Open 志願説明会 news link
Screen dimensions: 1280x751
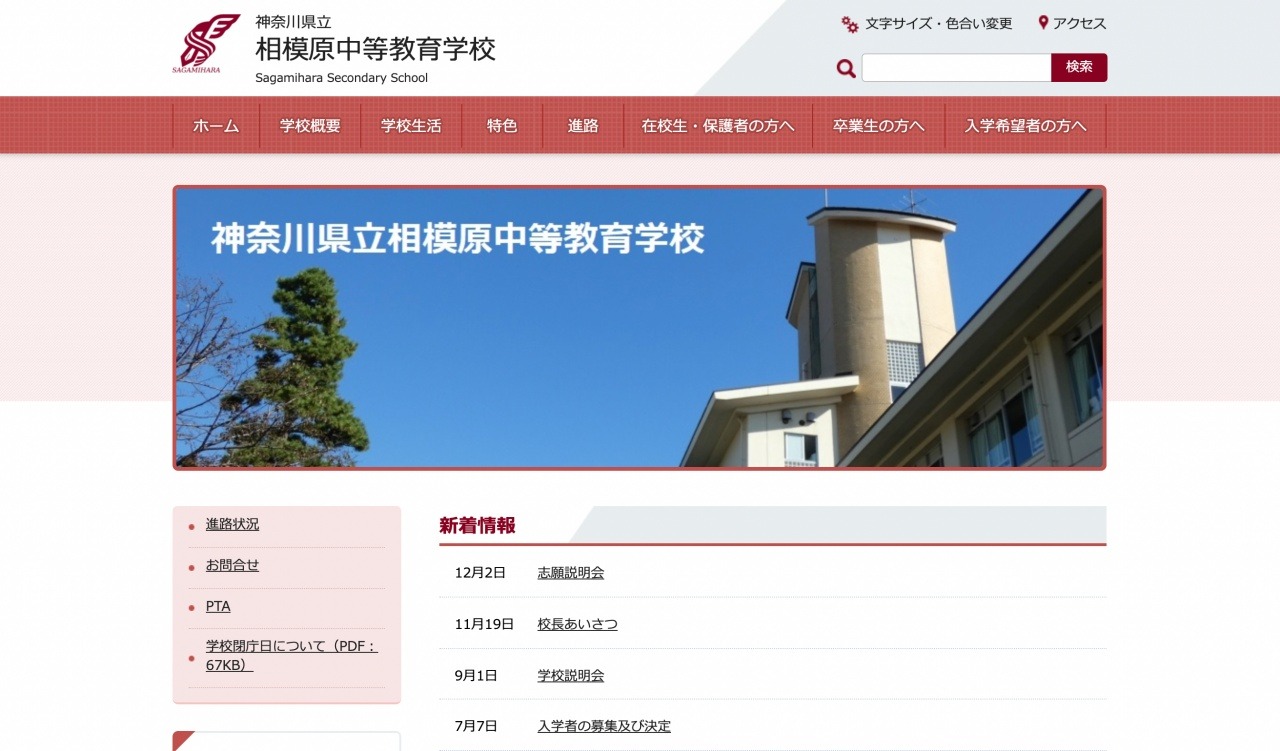pyautogui.click(x=571, y=573)
